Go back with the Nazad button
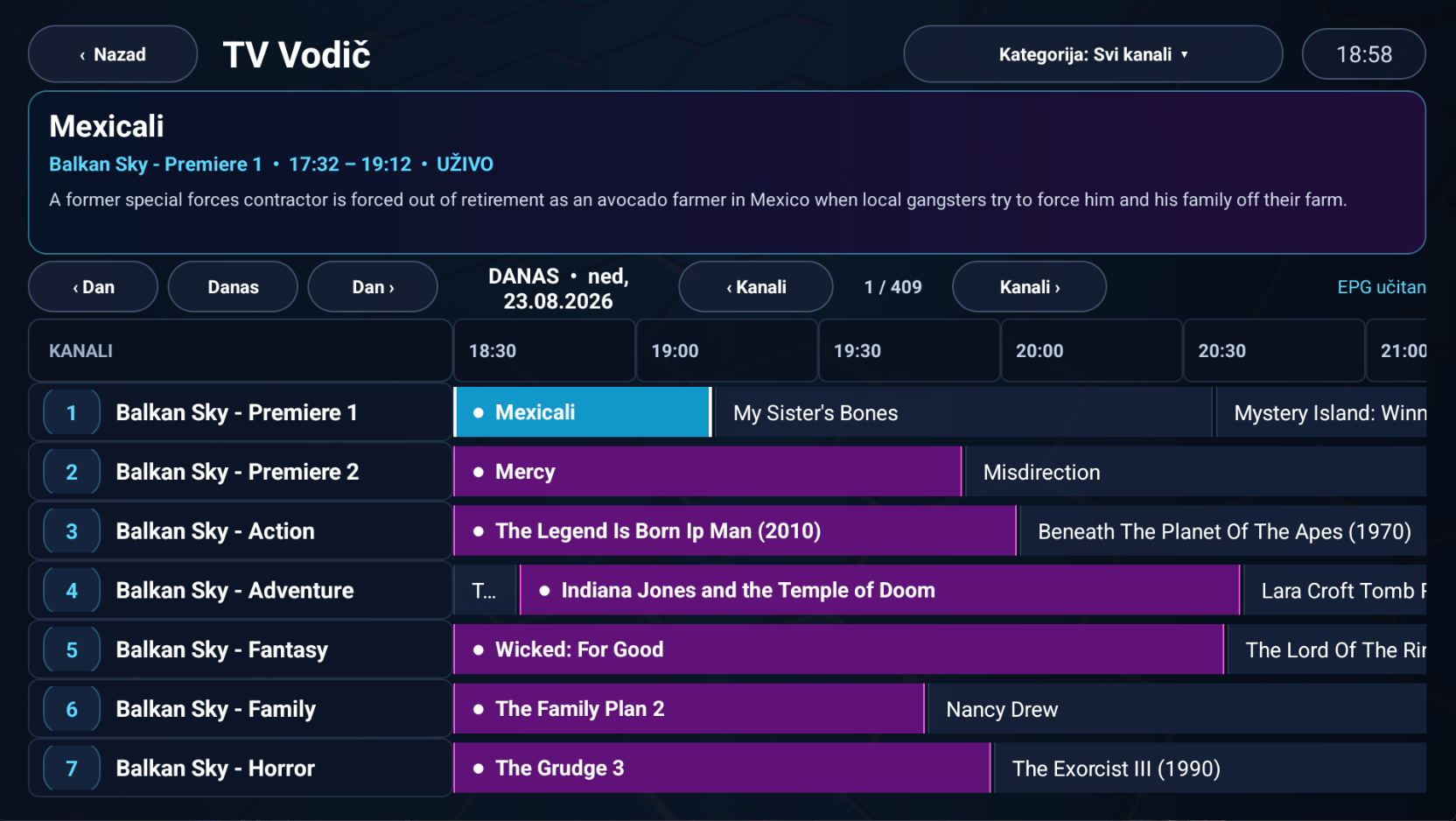1456x821 pixels. coord(113,54)
